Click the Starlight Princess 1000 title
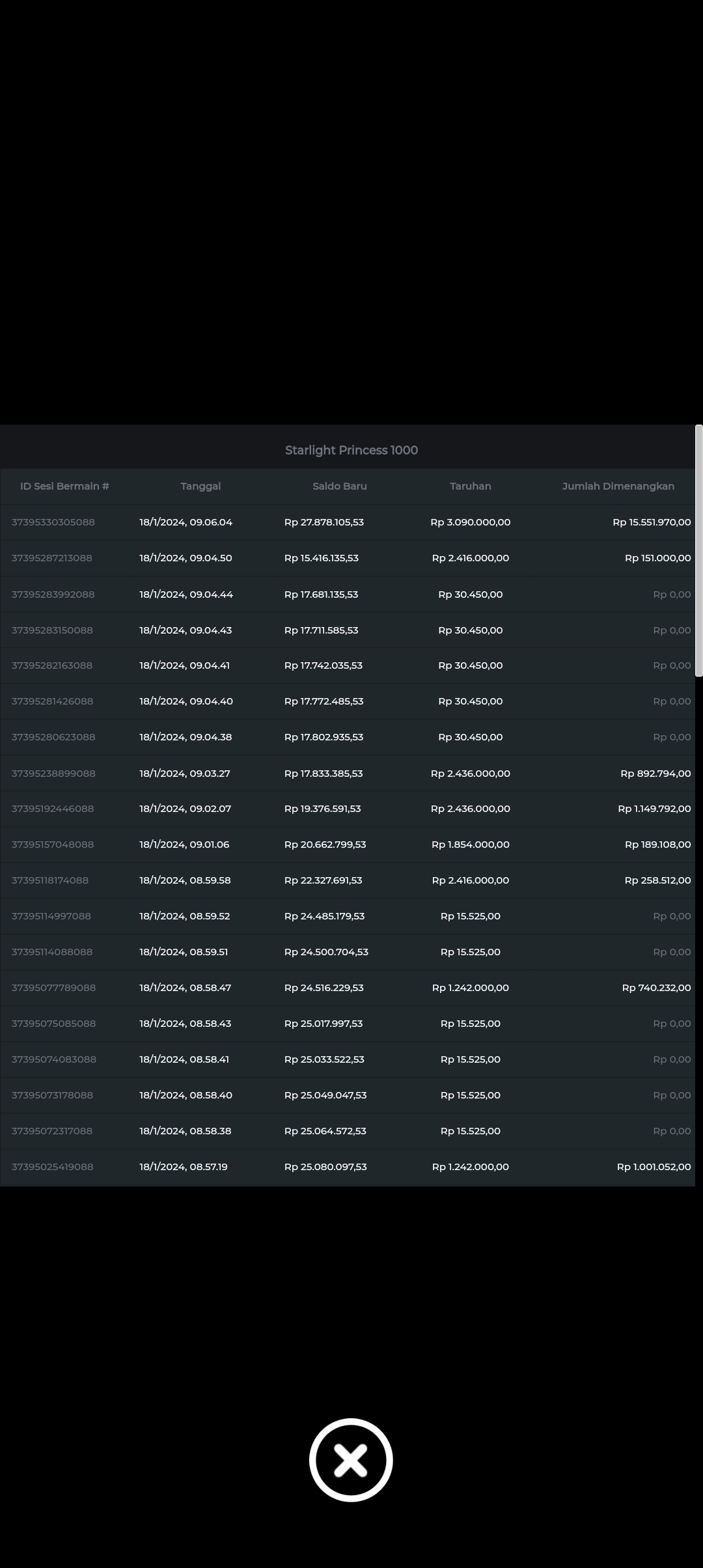This screenshot has height=1568, width=703. (351, 450)
